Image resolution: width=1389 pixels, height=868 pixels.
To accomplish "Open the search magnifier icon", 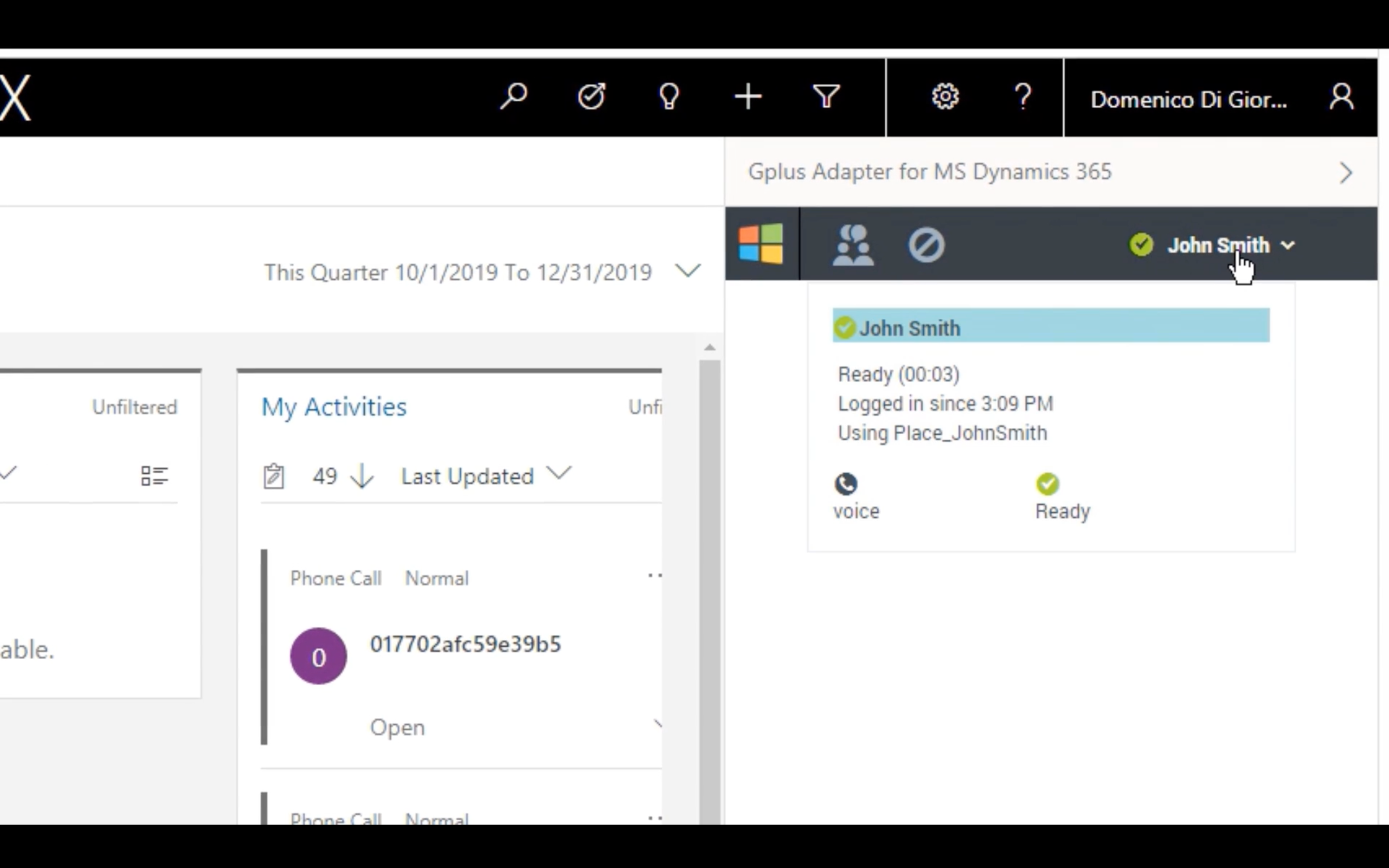I will coord(513,96).
